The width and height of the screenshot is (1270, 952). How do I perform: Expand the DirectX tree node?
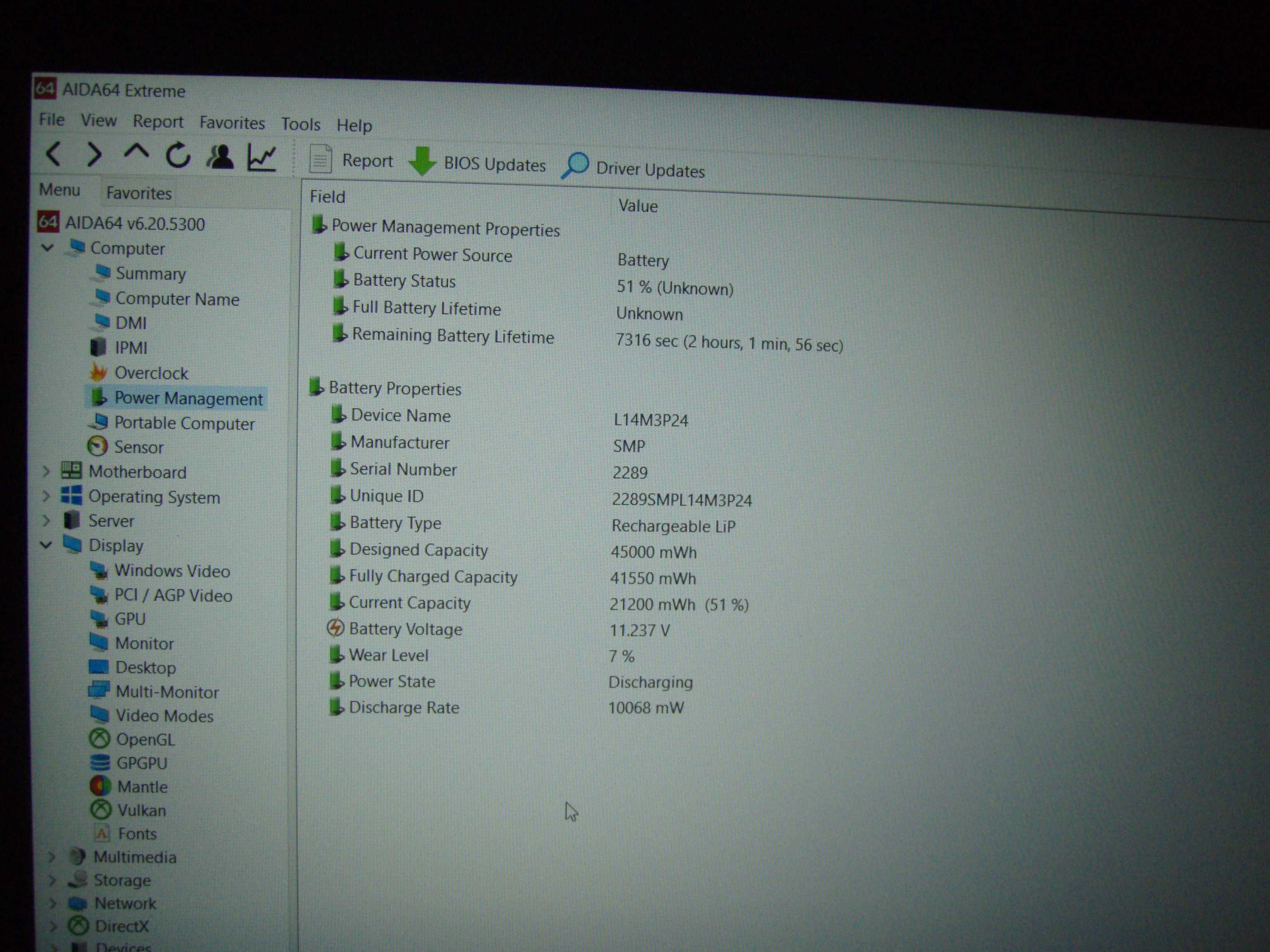[x=52, y=926]
